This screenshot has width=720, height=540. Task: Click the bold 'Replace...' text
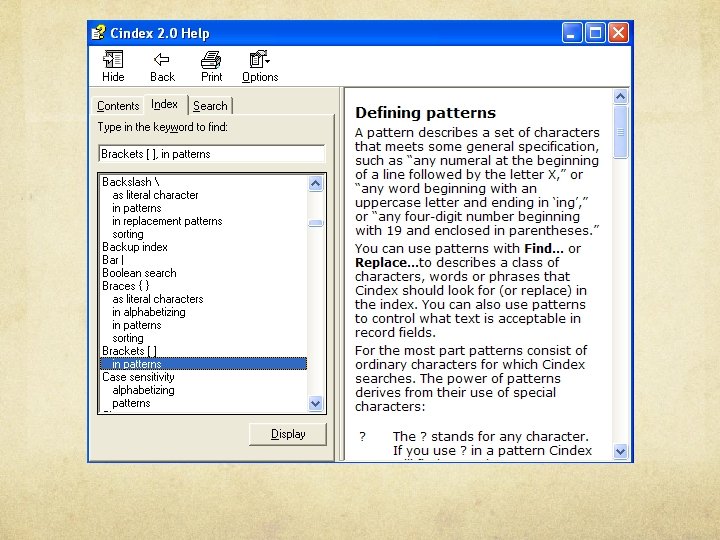[x=387, y=263]
